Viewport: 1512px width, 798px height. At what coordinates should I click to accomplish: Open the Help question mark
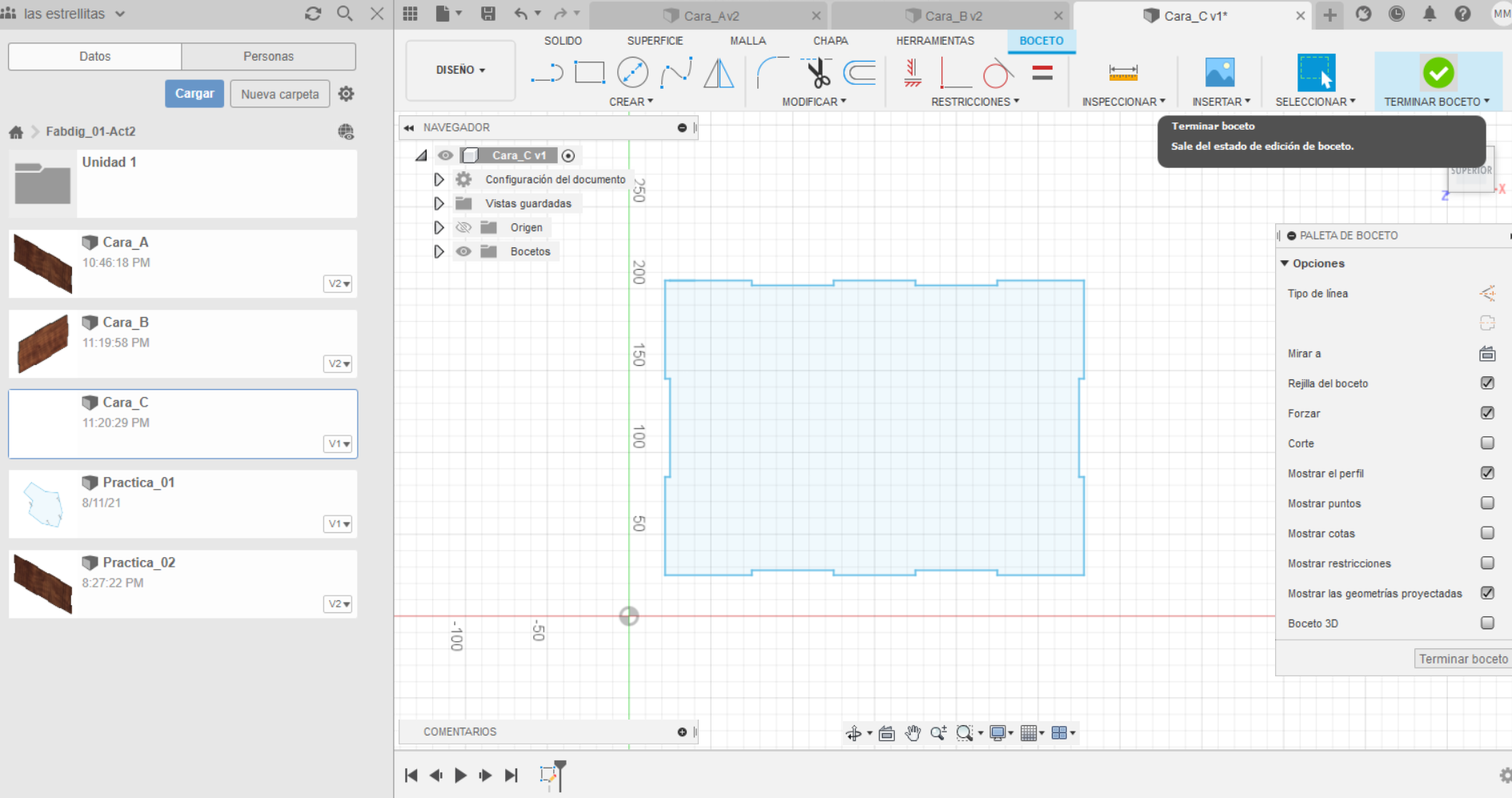click(x=1462, y=14)
